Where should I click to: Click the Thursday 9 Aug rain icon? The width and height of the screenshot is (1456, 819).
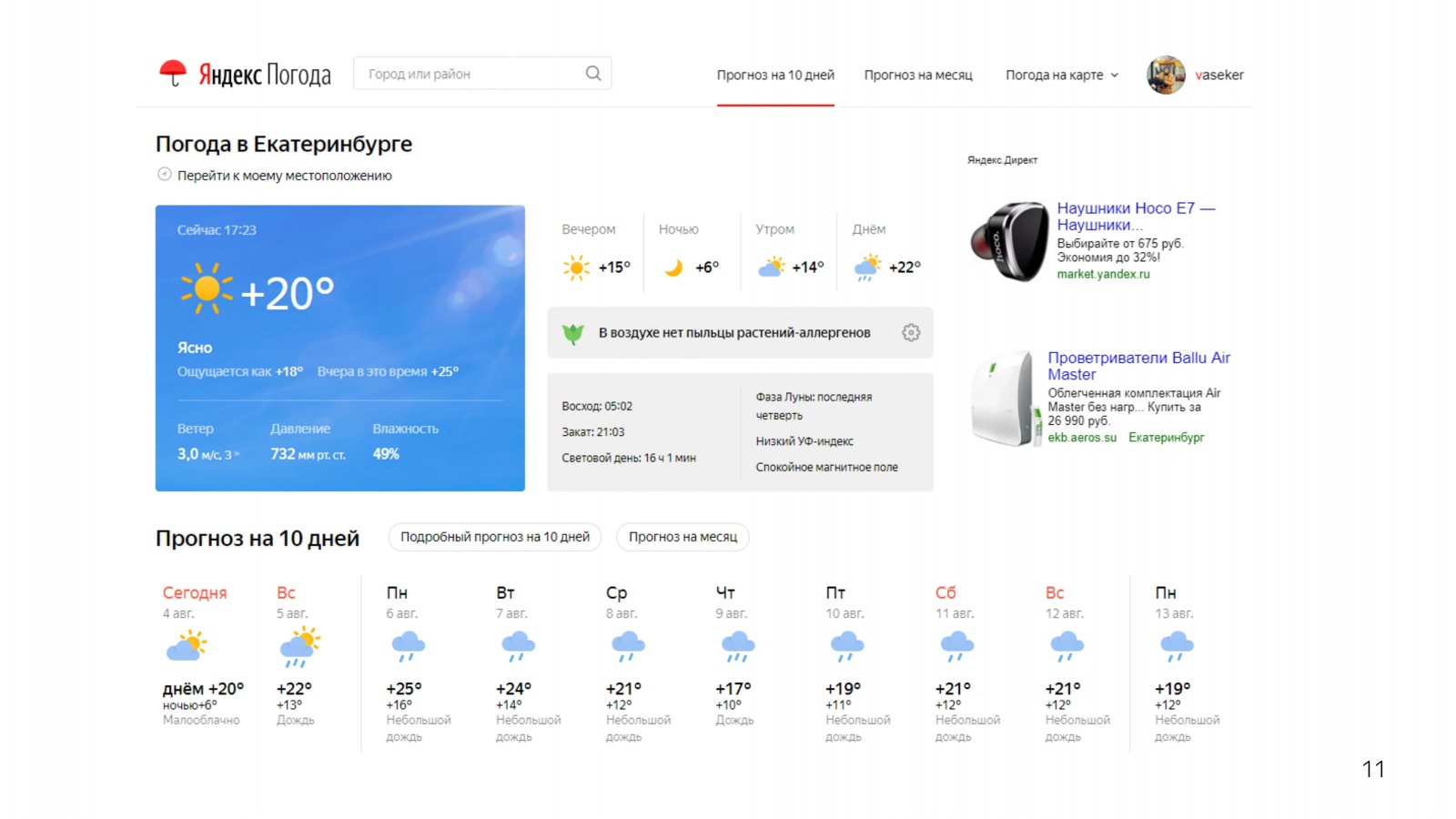(737, 646)
